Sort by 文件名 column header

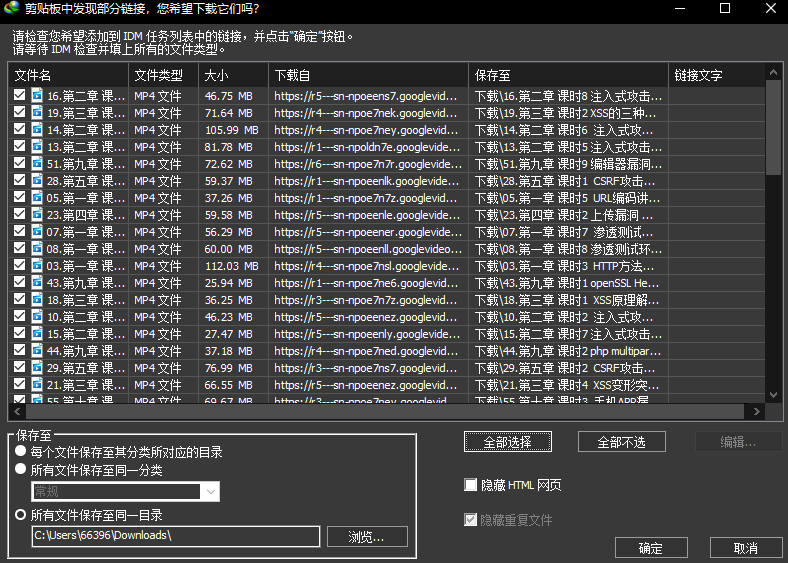coord(68,75)
